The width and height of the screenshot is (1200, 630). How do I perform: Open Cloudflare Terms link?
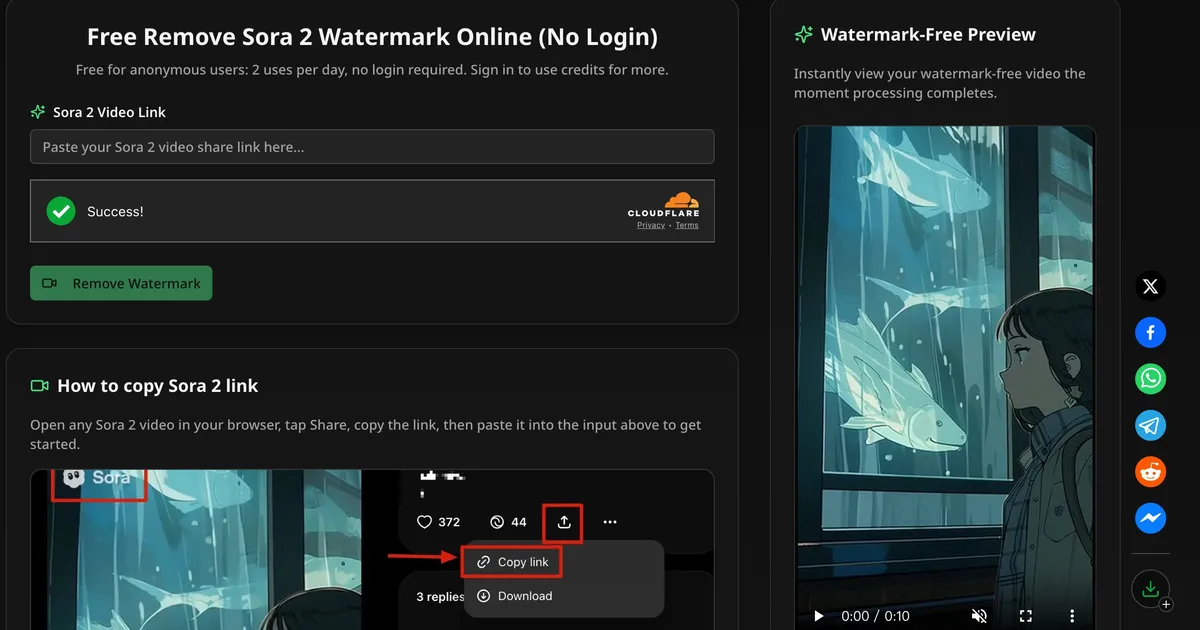pyautogui.click(x=687, y=226)
